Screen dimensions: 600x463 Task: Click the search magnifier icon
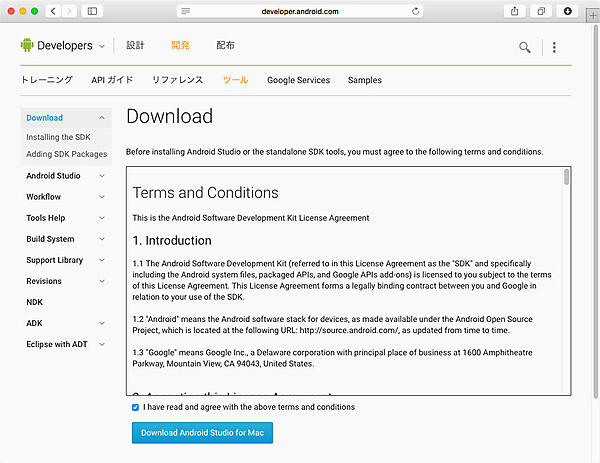pos(525,47)
